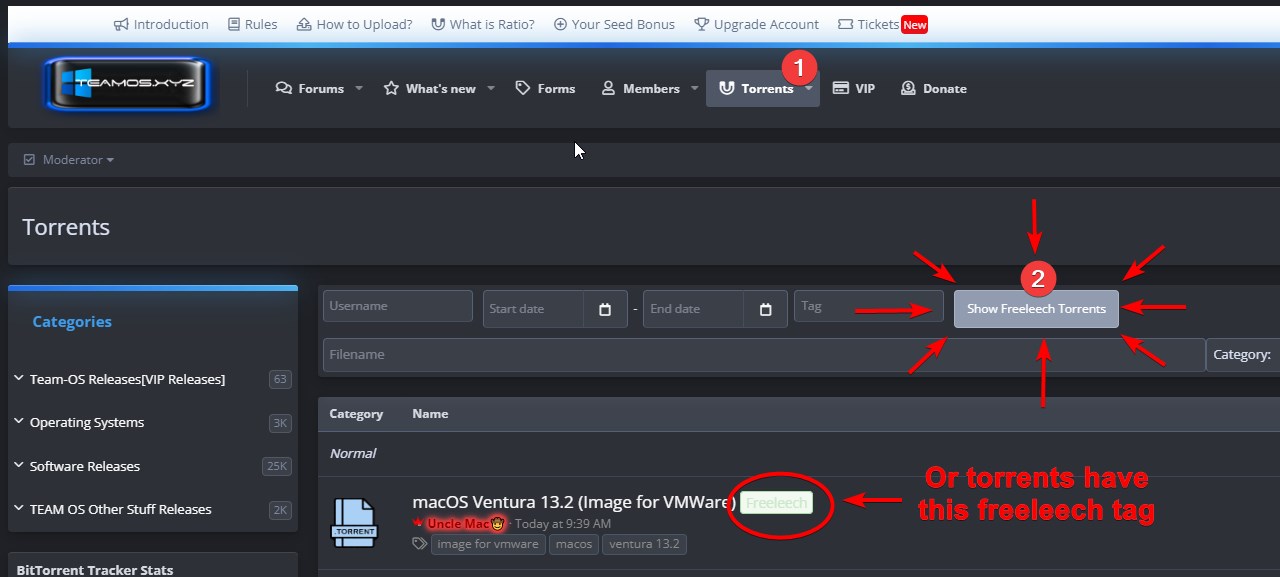Open Rules via its document icon
This screenshot has height=577, width=1280.
click(233, 24)
